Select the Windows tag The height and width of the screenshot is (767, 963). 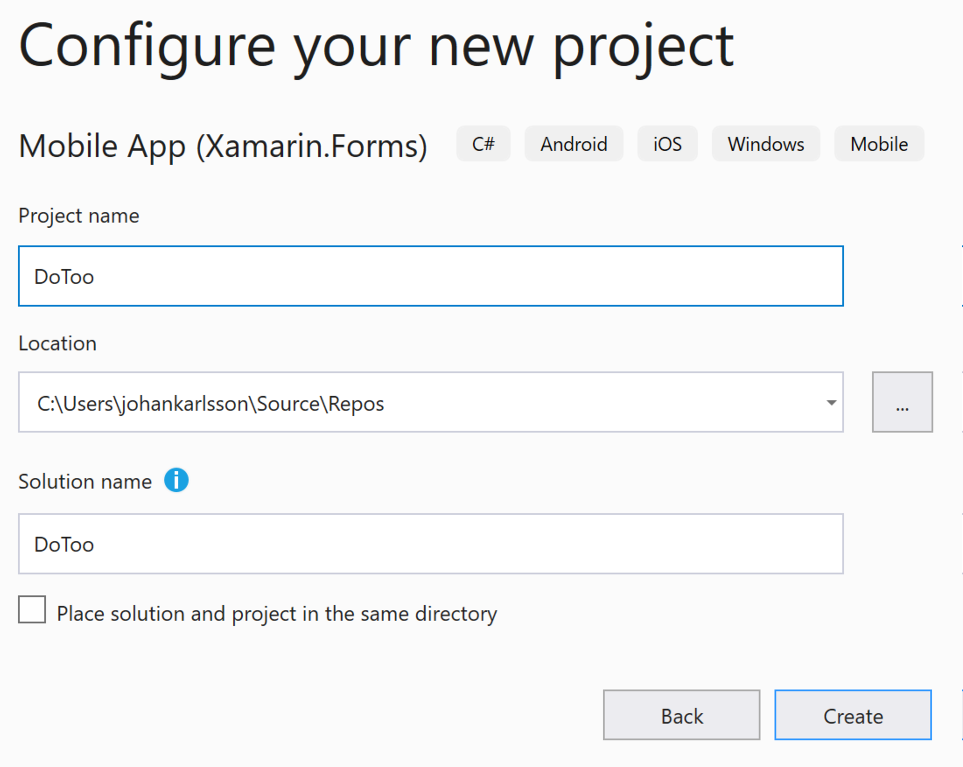pyautogui.click(x=766, y=144)
